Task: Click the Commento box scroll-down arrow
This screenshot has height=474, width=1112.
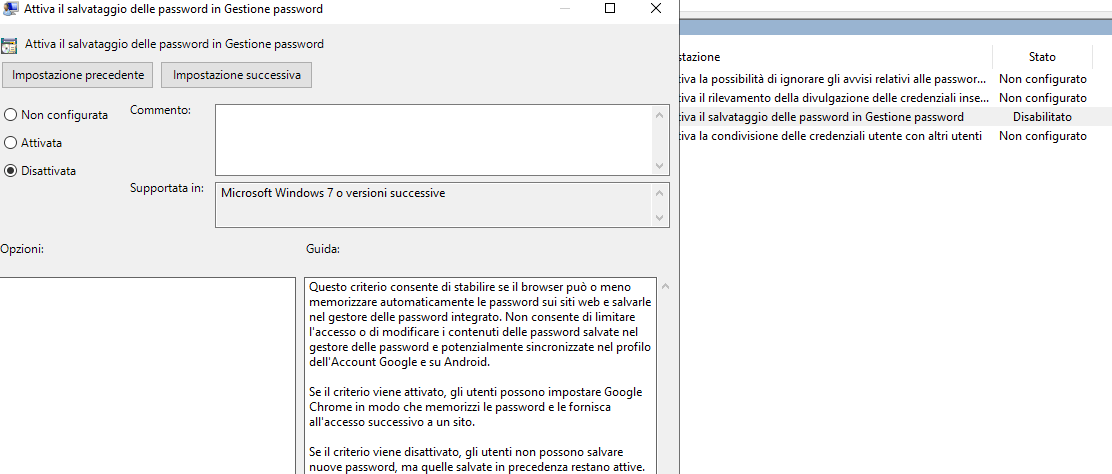Action: point(660,166)
